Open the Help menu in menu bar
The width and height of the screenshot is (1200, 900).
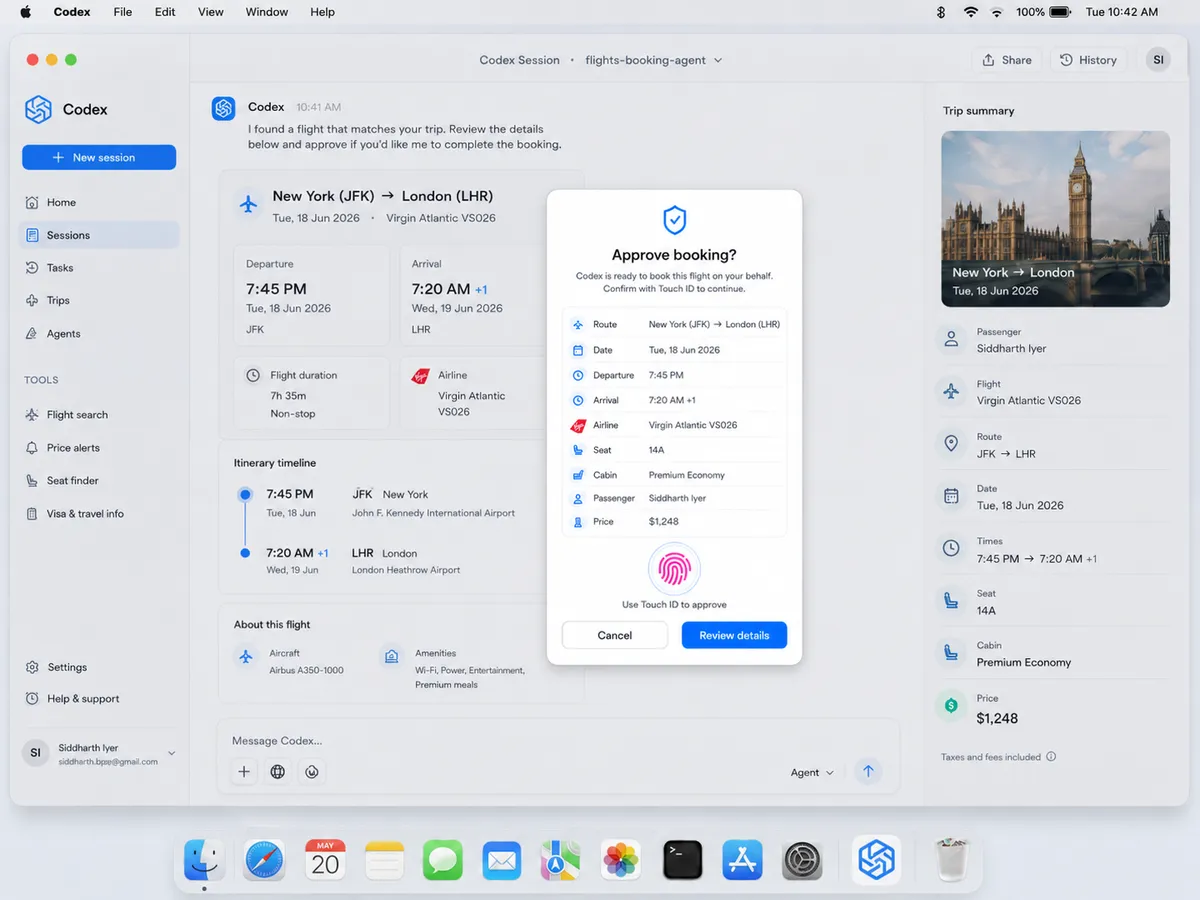[323, 12]
